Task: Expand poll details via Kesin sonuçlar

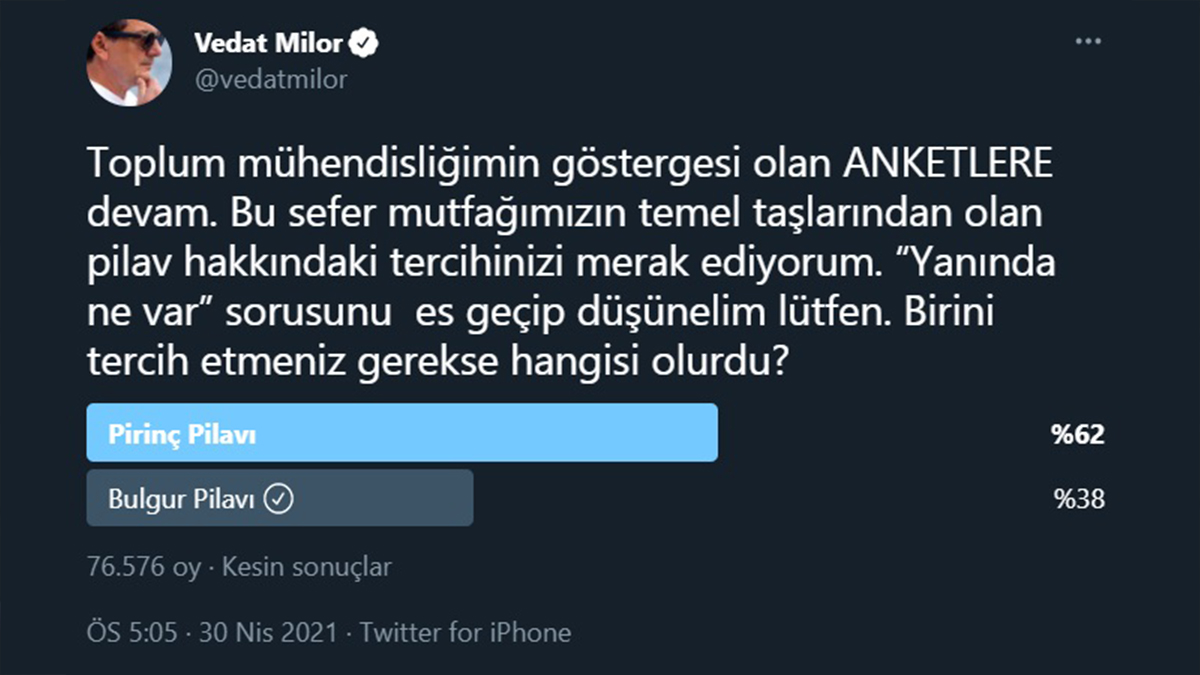Action: pyautogui.click(x=306, y=566)
